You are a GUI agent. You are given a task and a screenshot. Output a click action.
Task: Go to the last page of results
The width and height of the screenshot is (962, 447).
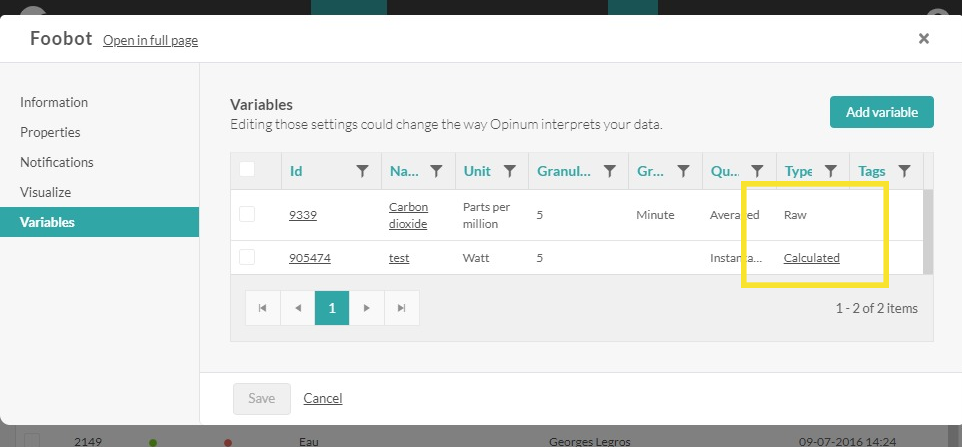coord(401,308)
